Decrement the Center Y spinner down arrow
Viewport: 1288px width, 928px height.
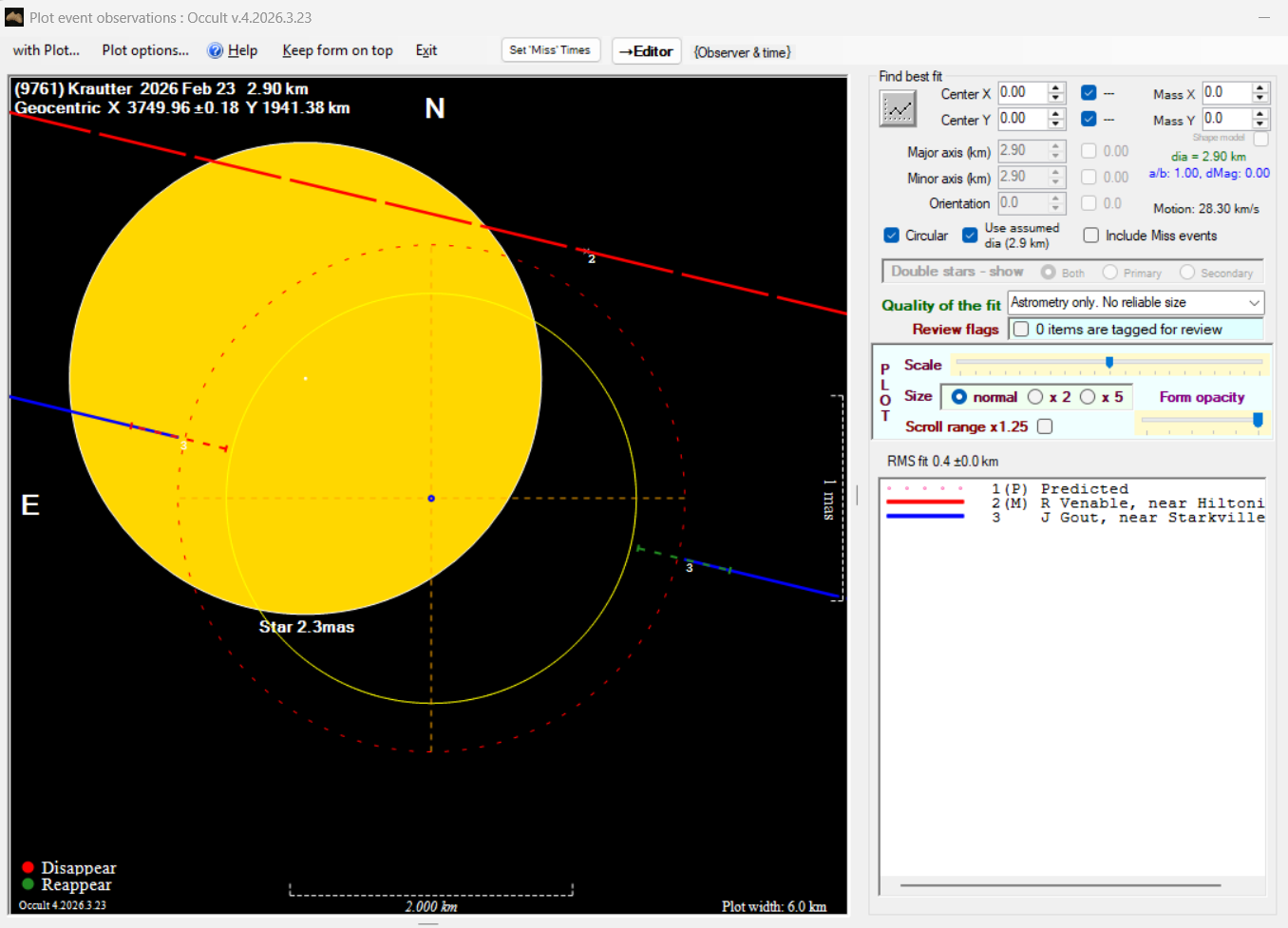click(x=1055, y=123)
